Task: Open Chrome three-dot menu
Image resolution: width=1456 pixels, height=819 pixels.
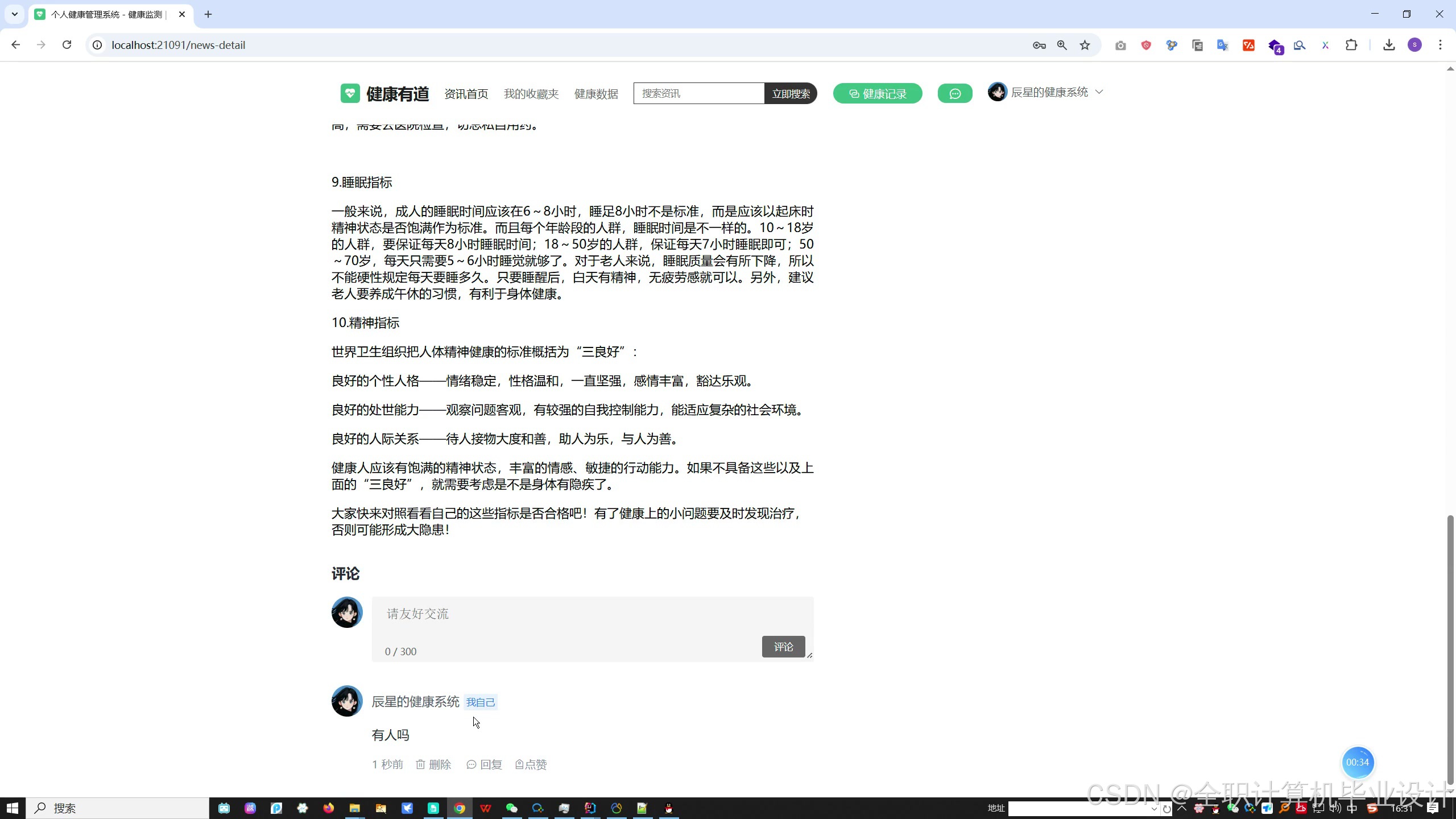Action: (1440, 45)
